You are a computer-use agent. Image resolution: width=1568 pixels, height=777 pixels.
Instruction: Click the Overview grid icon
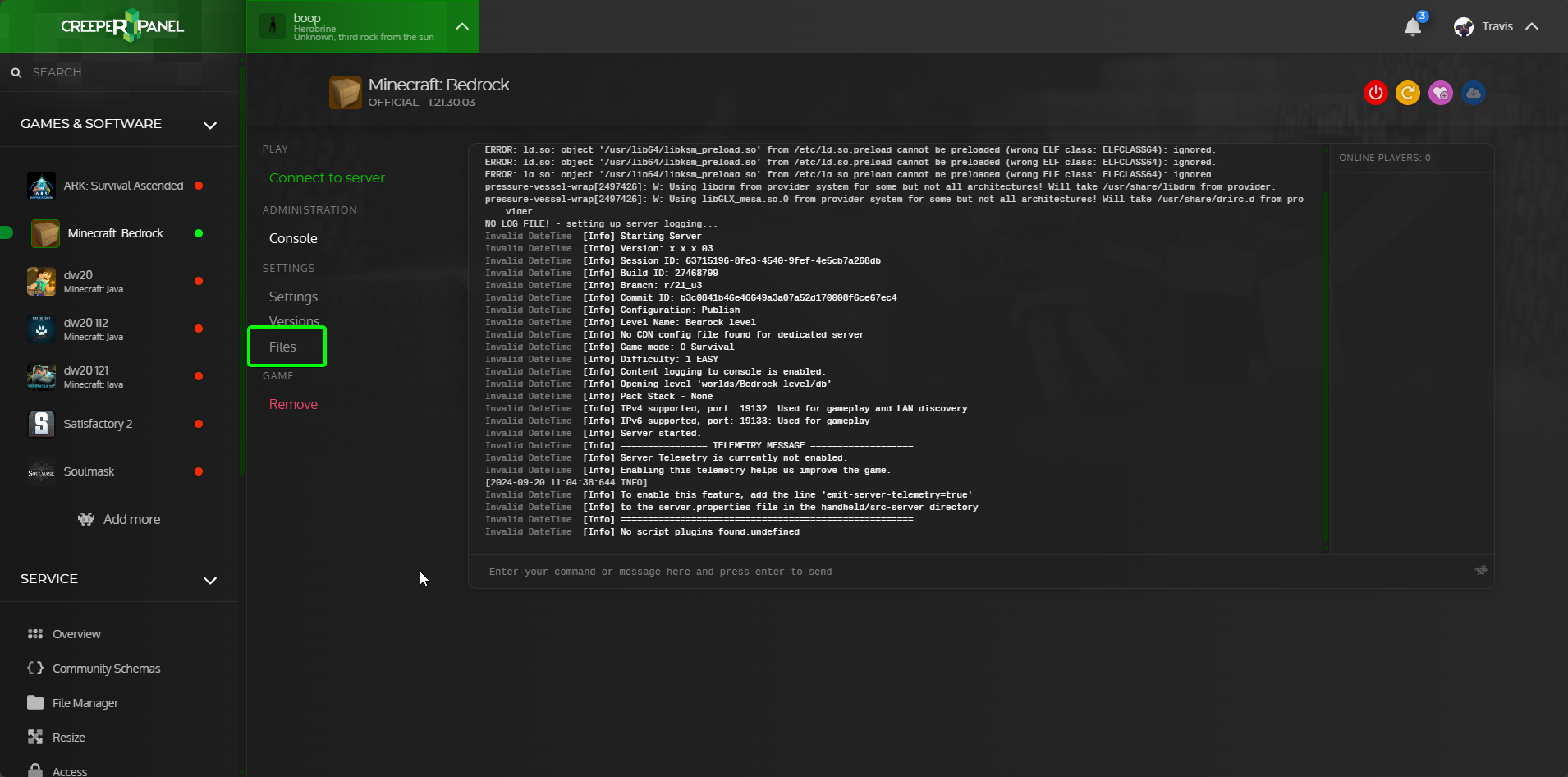pyautogui.click(x=35, y=634)
